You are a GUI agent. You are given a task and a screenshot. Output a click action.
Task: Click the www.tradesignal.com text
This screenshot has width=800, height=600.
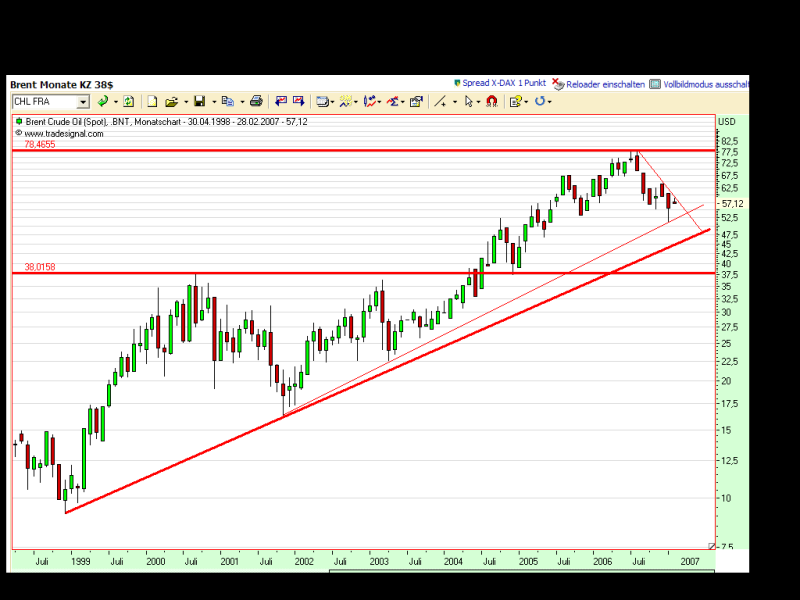coord(64,134)
